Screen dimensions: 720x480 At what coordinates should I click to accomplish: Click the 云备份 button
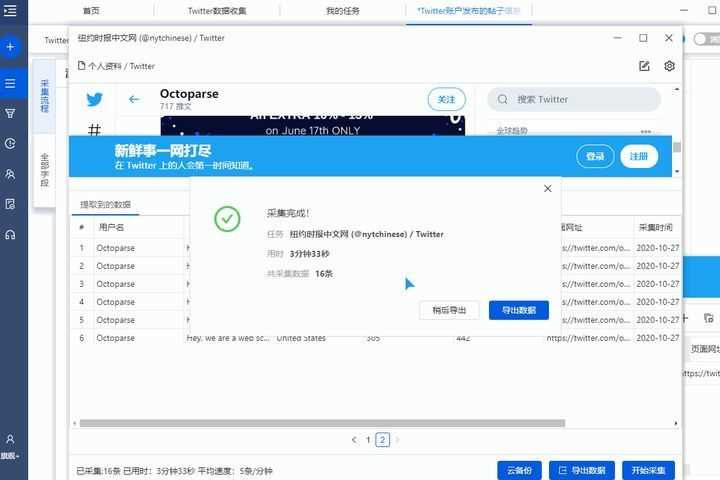pos(519,471)
